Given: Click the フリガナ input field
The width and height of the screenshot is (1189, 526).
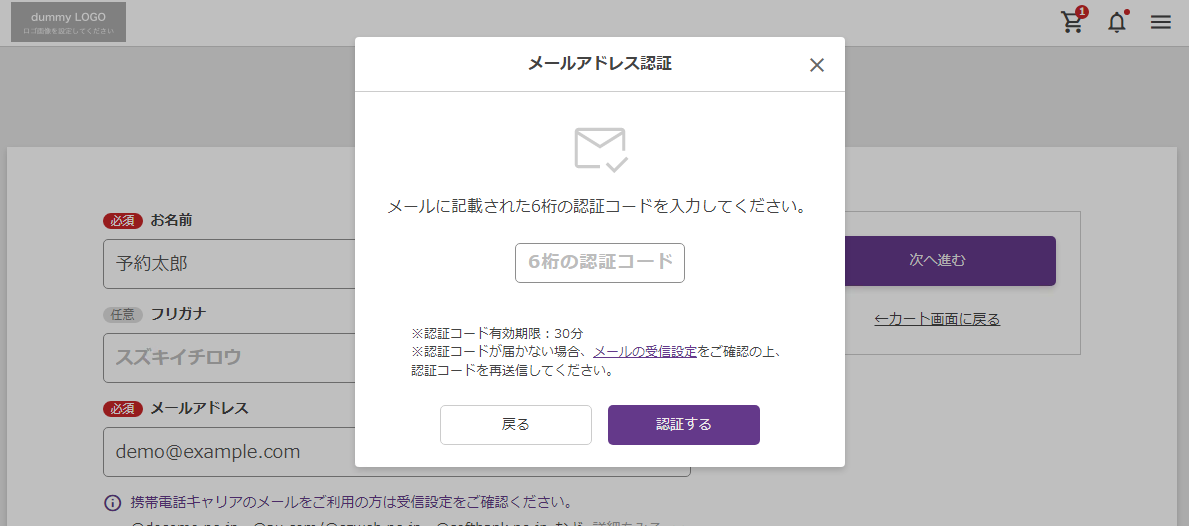Looking at the screenshot, I should [x=228, y=358].
